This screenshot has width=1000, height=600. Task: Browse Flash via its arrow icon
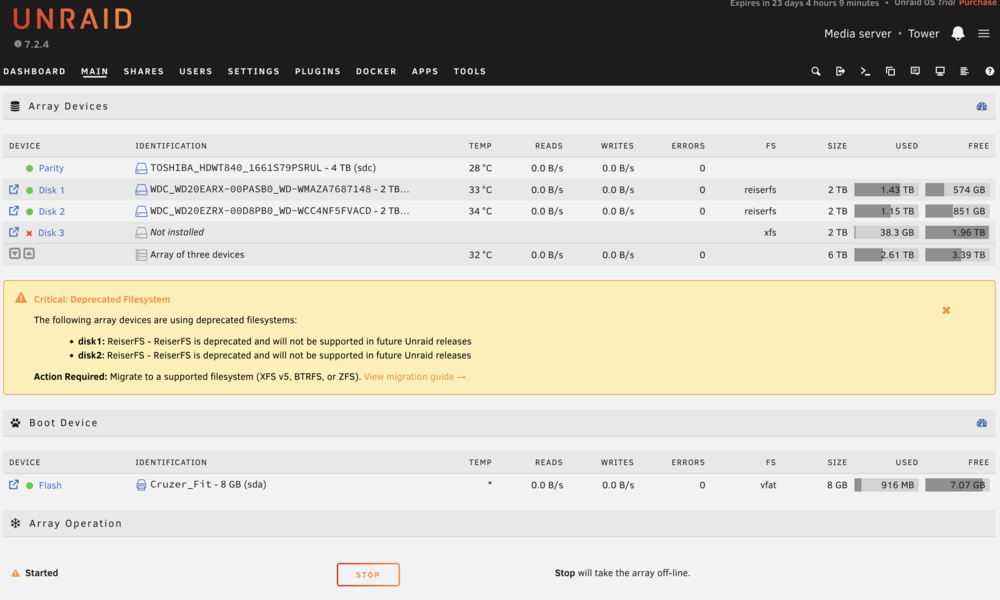click(x=13, y=485)
